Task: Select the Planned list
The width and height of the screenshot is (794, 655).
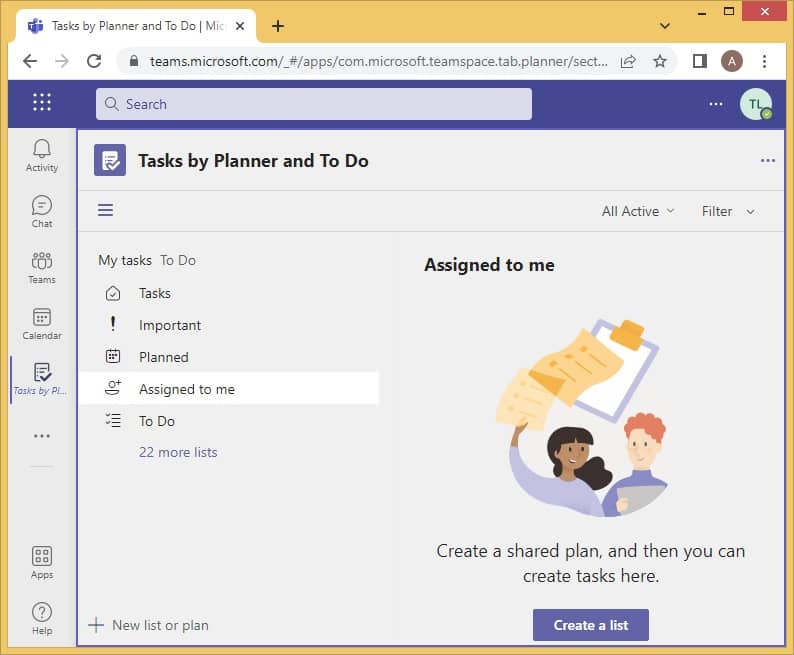Action: pyautogui.click(x=228, y=357)
